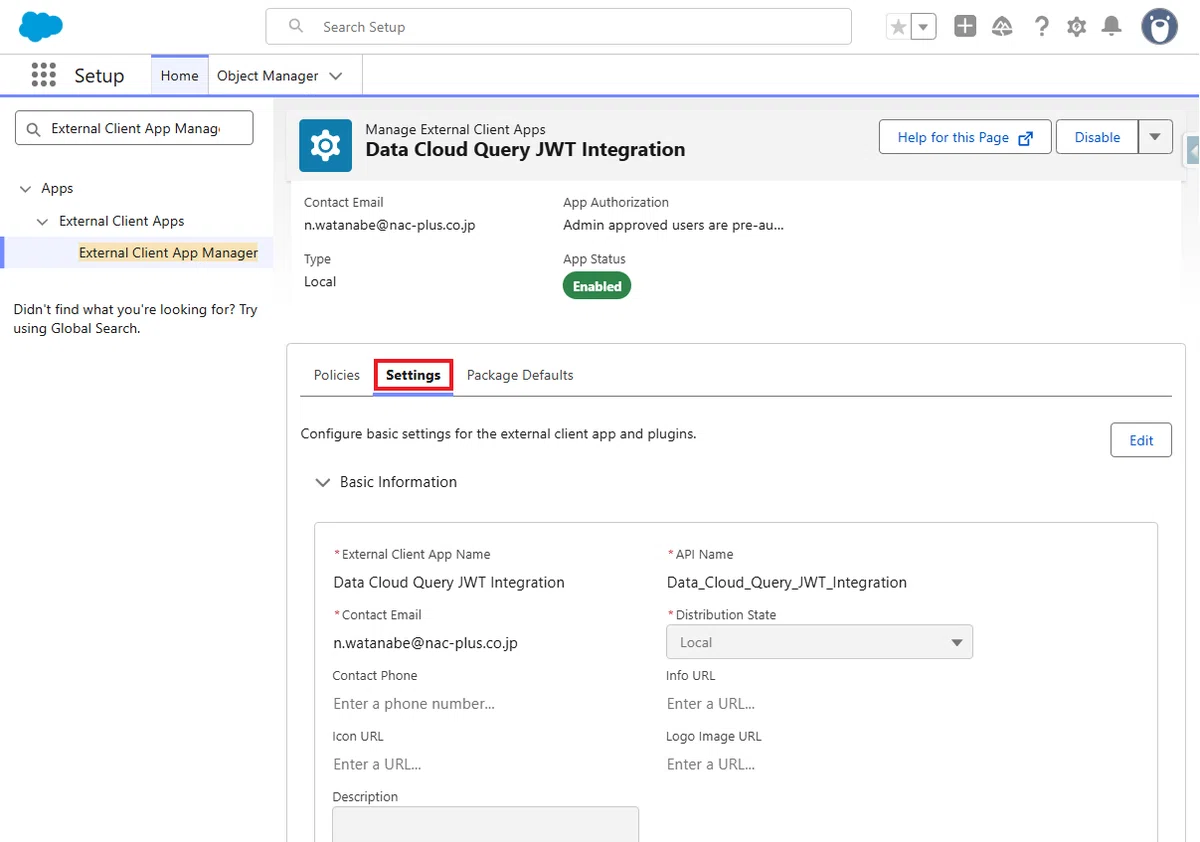Screen dimensions: 1200x842
Task: Click the app gear icon in header
Action: (x=325, y=146)
